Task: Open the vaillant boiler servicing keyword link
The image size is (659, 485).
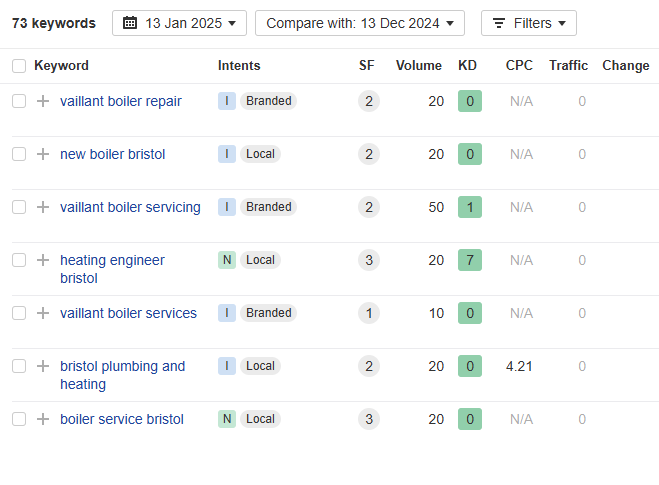Action: (130, 207)
